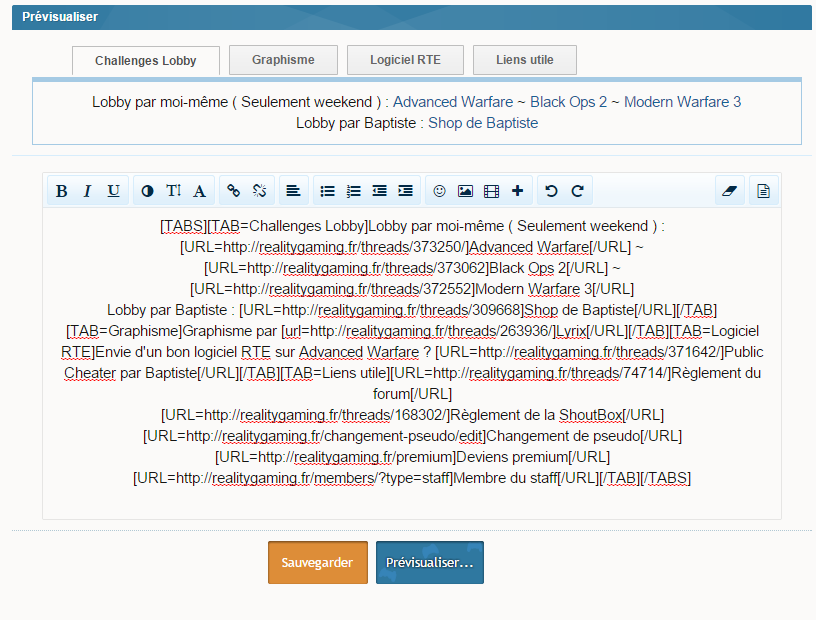Viewport: 816px width, 620px height.
Task: Redo the last edit
Action: [x=578, y=191]
